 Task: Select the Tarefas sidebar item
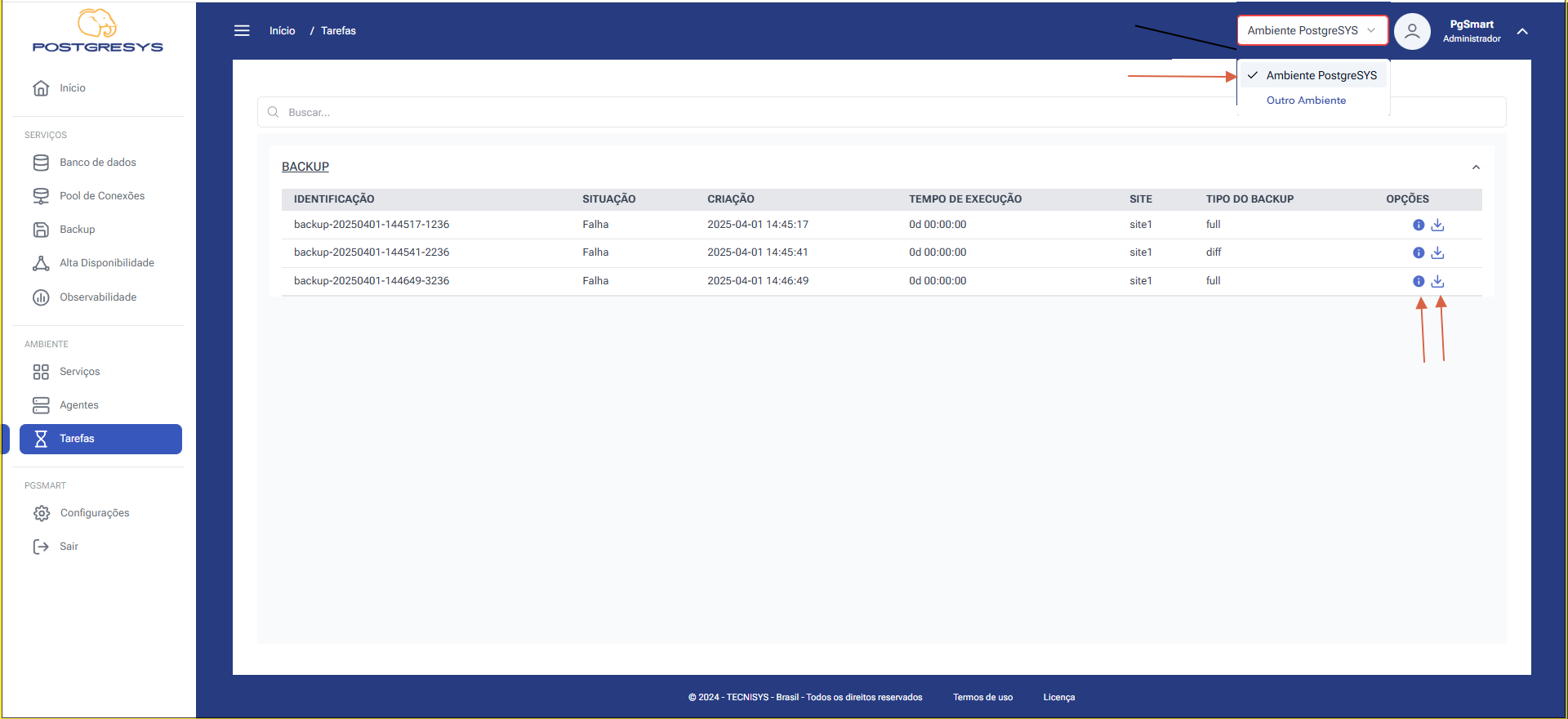pyautogui.click(x=100, y=439)
